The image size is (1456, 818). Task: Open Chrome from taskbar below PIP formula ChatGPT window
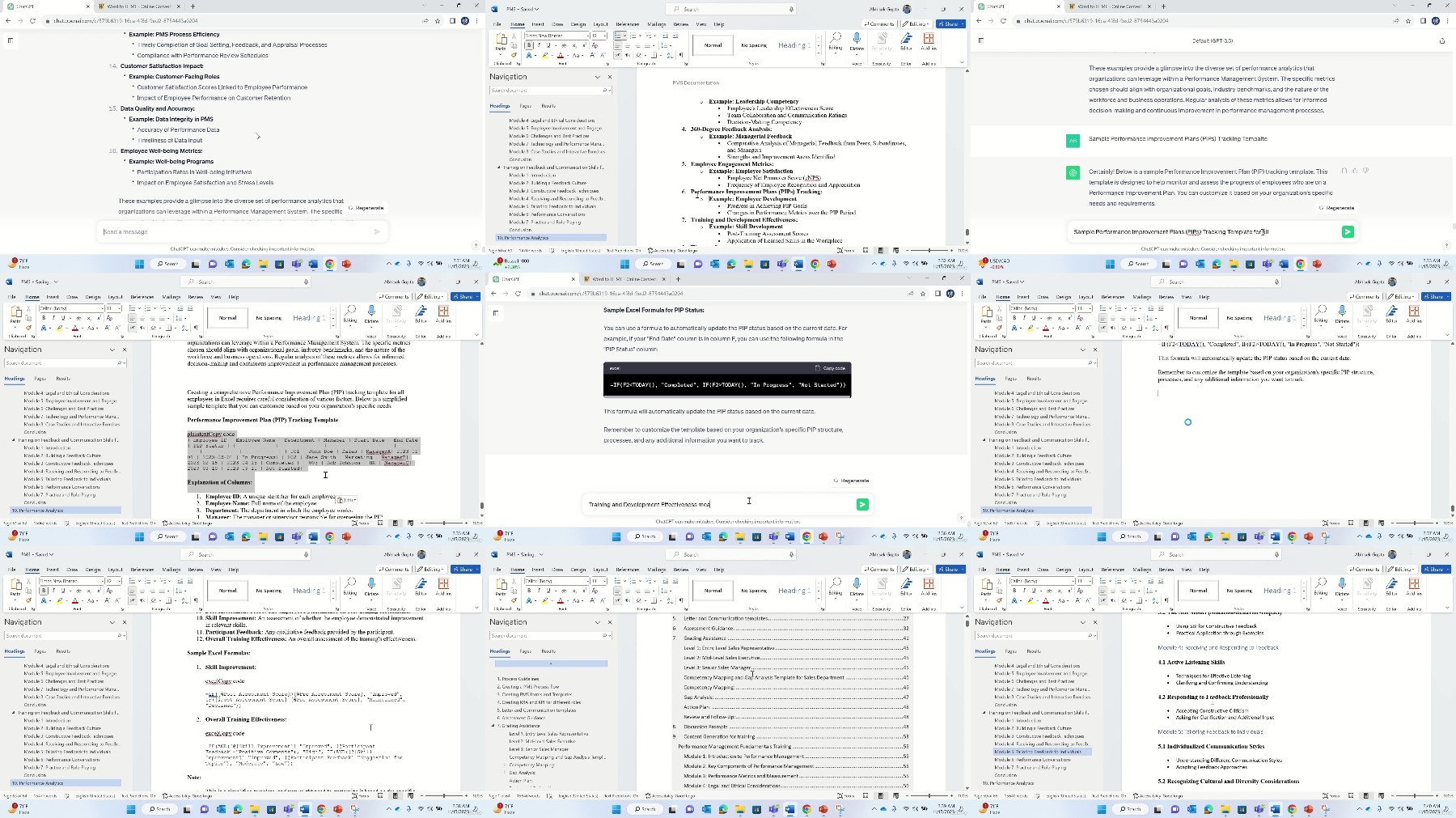pyautogui.click(x=806, y=536)
